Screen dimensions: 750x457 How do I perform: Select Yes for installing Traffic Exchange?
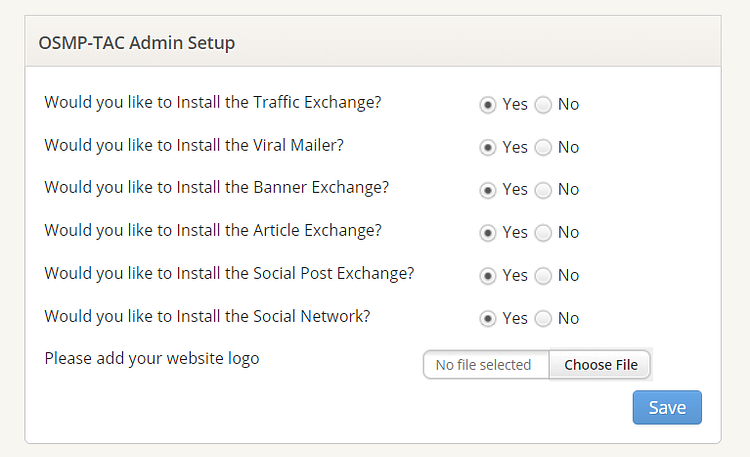[x=488, y=105]
